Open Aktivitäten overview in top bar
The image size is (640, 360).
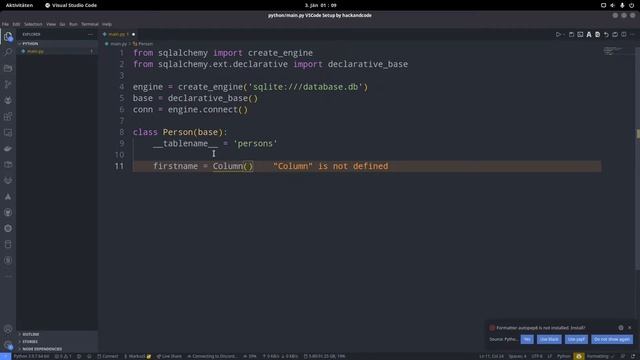pyautogui.click(x=19, y=5)
